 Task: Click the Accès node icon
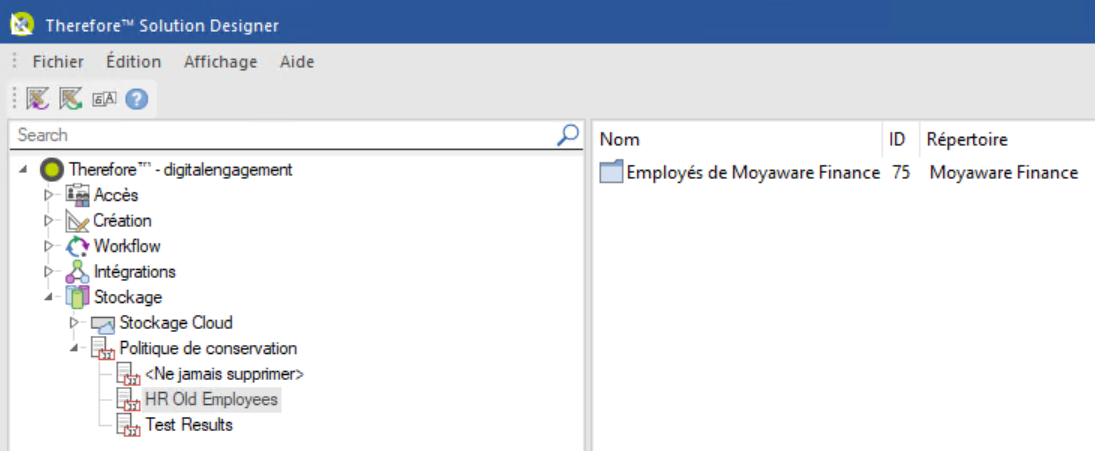[78, 195]
